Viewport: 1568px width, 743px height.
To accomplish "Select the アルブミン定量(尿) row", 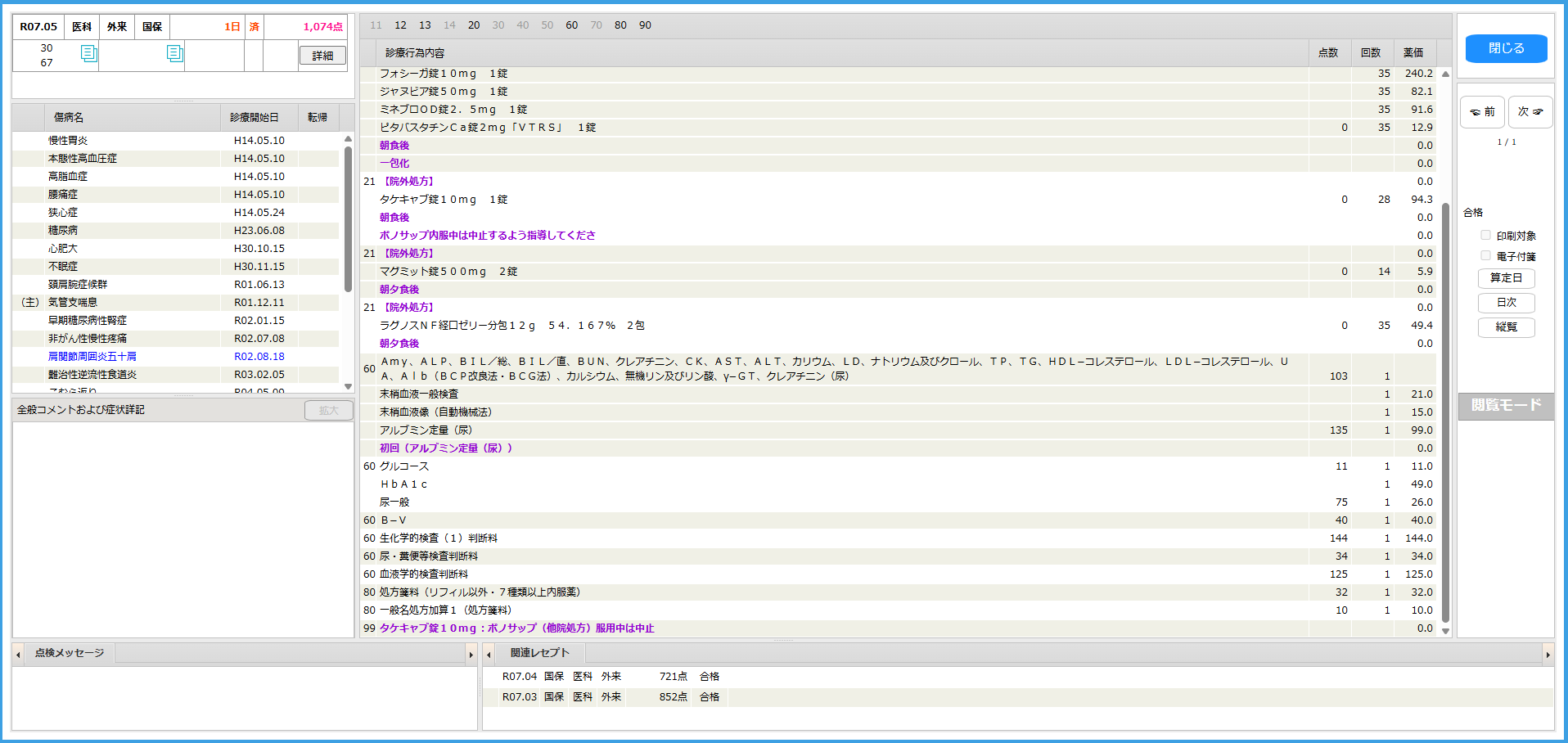I will 898,430.
